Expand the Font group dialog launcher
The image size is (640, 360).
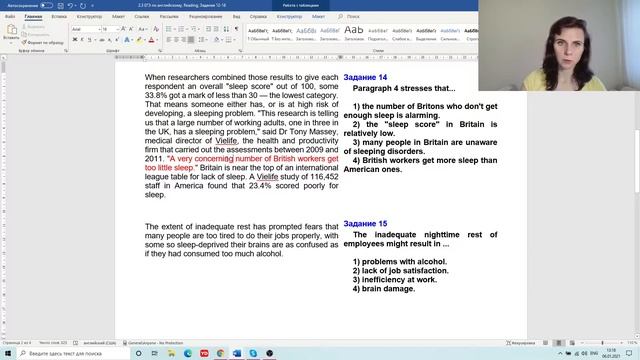point(160,51)
